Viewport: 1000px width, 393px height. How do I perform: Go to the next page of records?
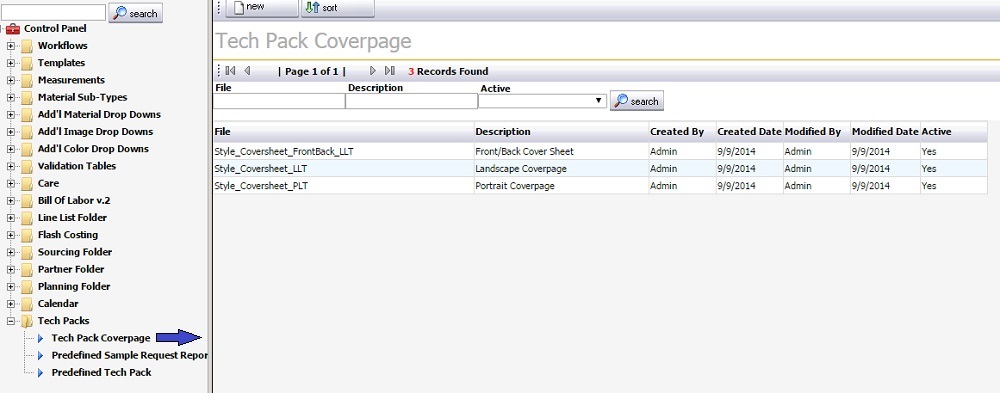[x=373, y=71]
